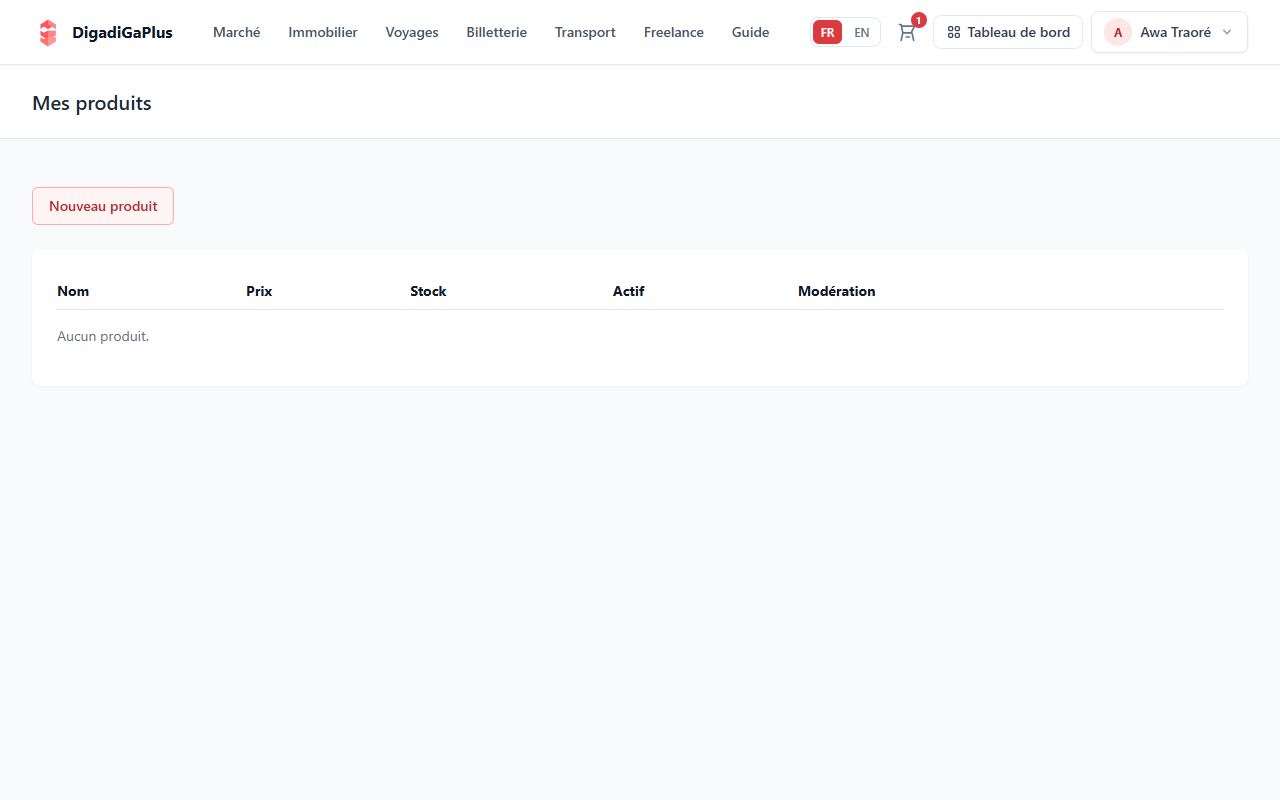Screen dimensions: 1280x800
Task: Open the Freelance navigation link
Action: point(674,32)
